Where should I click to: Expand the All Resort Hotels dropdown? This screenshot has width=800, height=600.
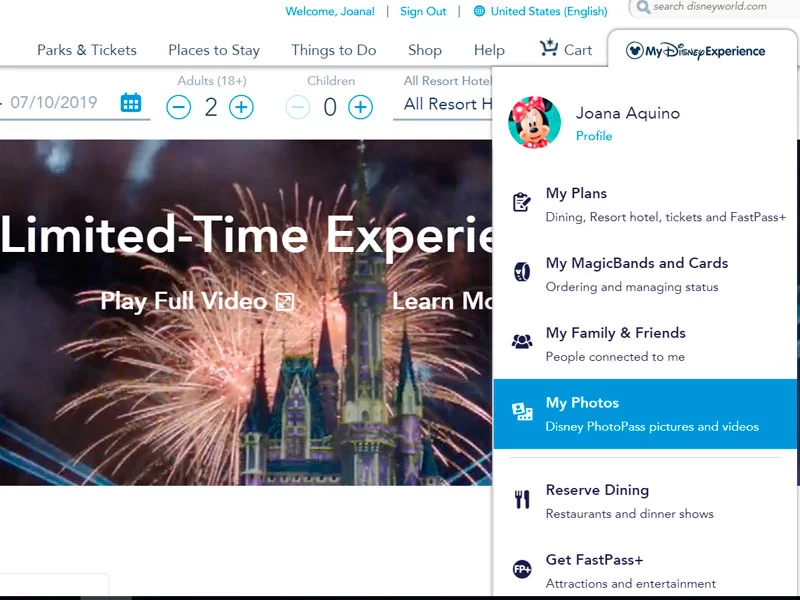tap(442, 104)
